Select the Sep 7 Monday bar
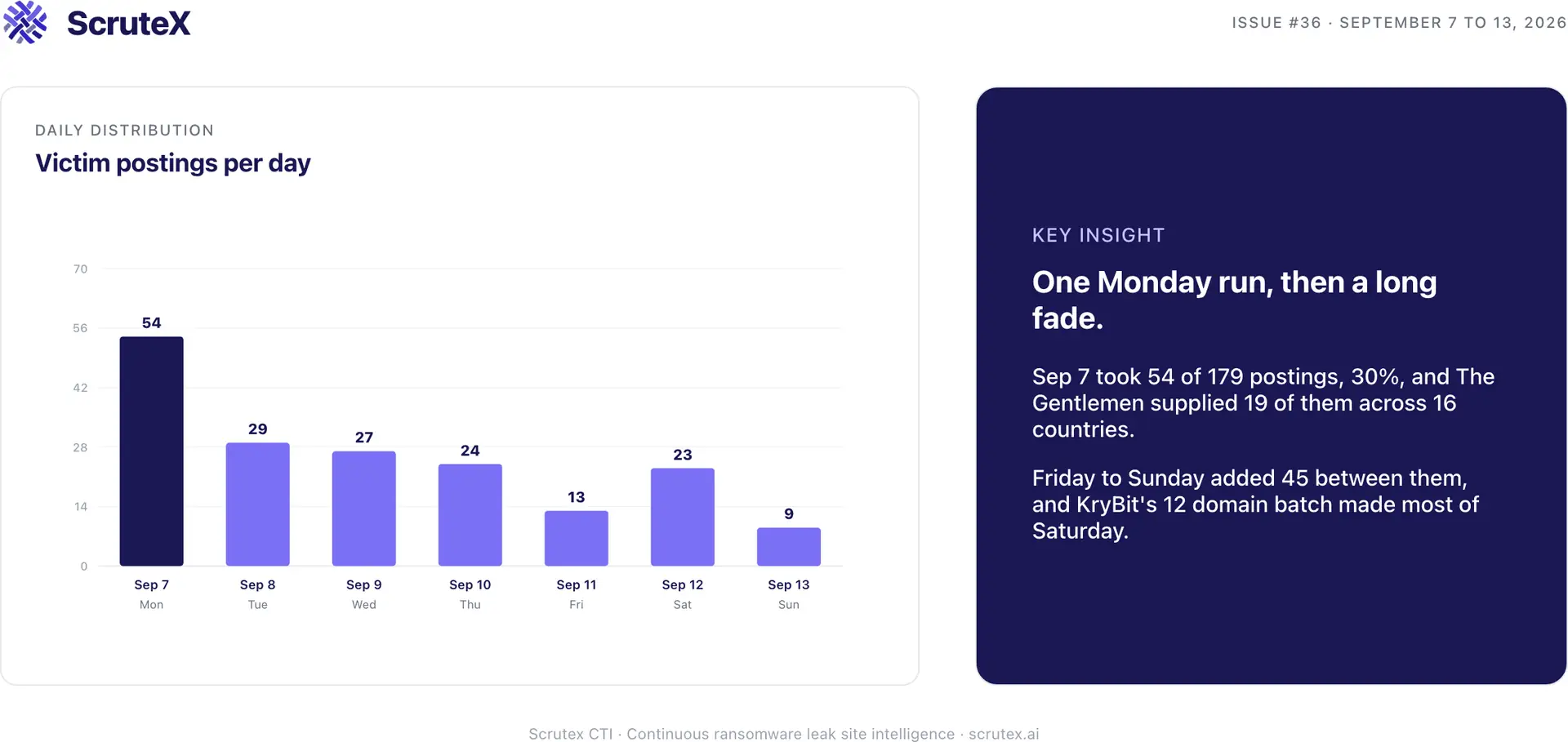1568x742 pixels. point(151,451)
